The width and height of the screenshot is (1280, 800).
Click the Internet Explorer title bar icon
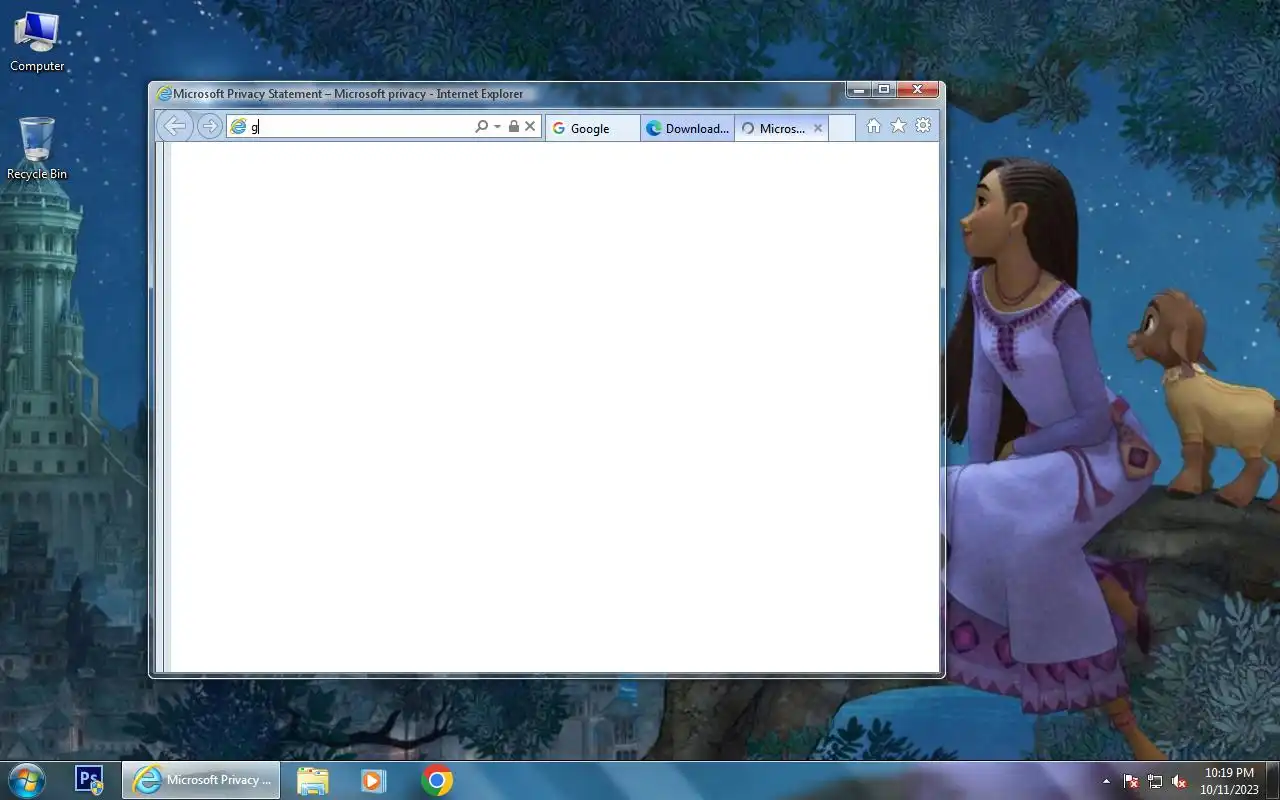coord(164,94)
